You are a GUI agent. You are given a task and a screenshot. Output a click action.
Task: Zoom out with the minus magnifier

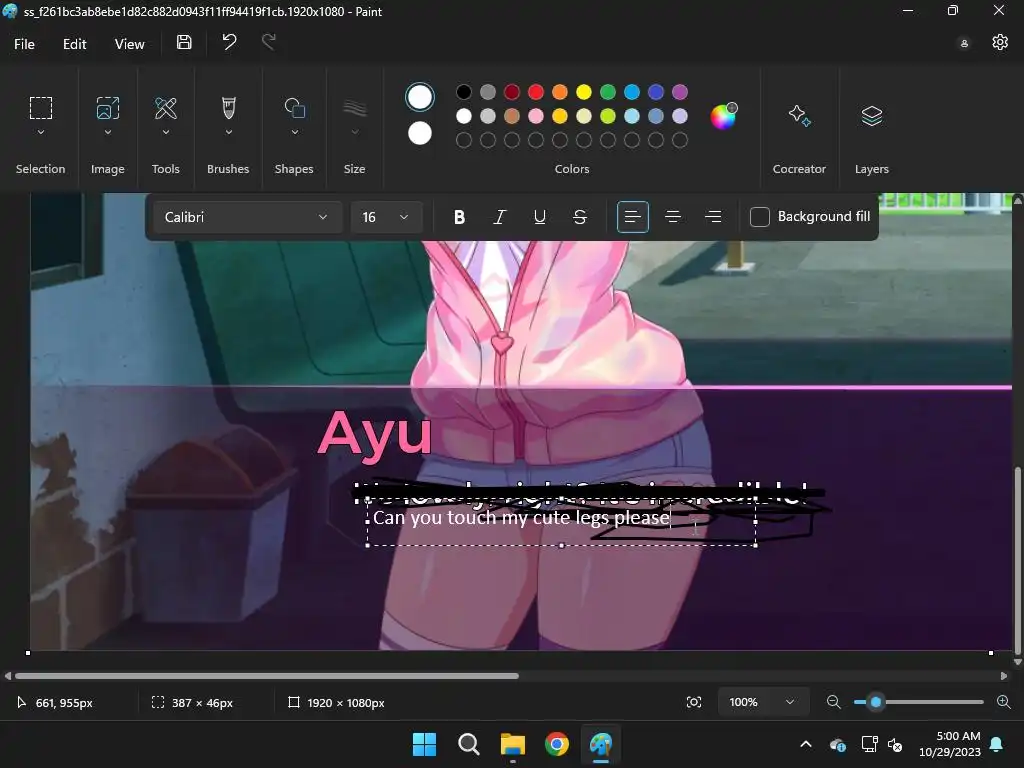click(x=833, y=702)
